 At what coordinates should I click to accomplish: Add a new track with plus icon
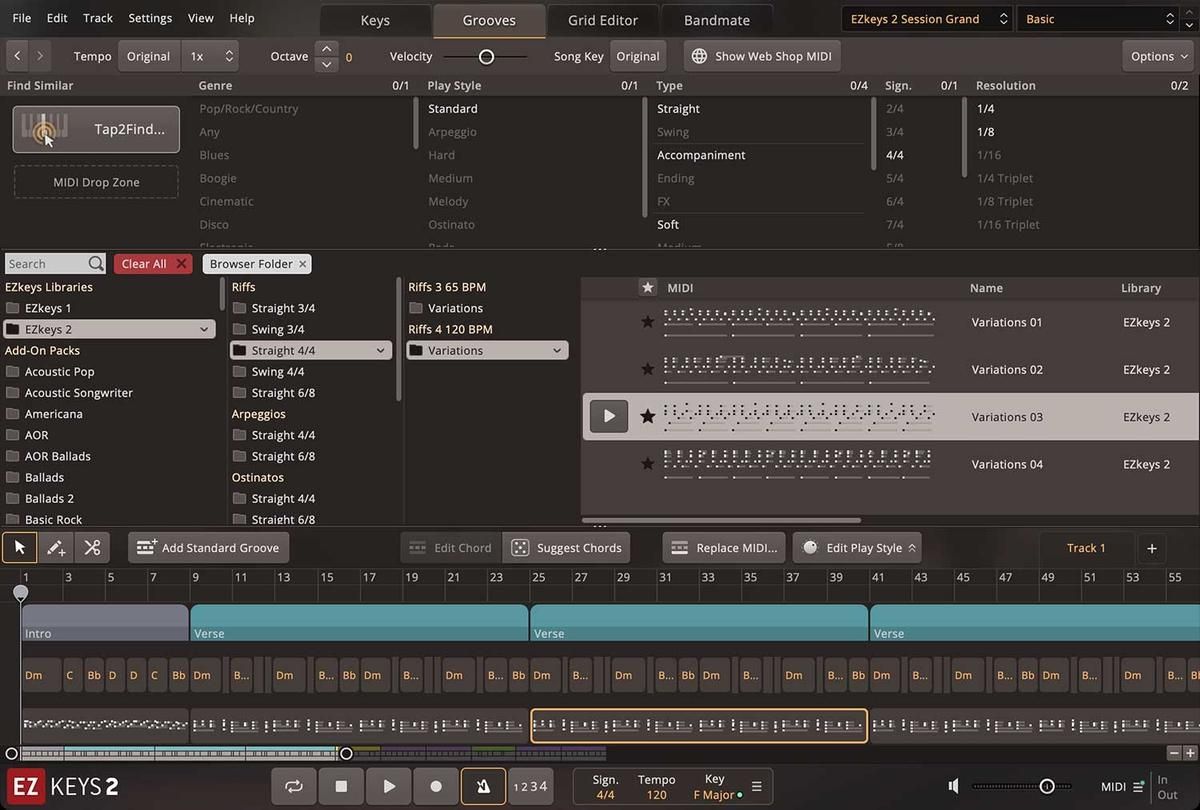coord(1151,548)
